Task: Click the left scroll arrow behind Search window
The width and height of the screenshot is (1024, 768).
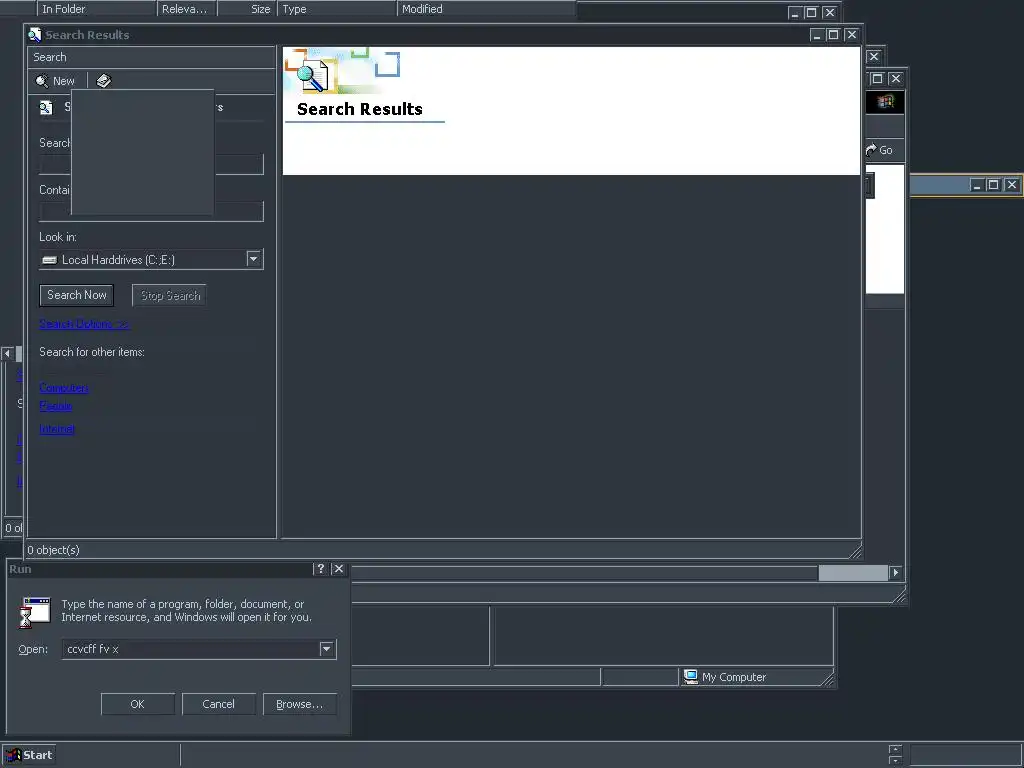Action: pyautogui.click(x=7, y=353)
